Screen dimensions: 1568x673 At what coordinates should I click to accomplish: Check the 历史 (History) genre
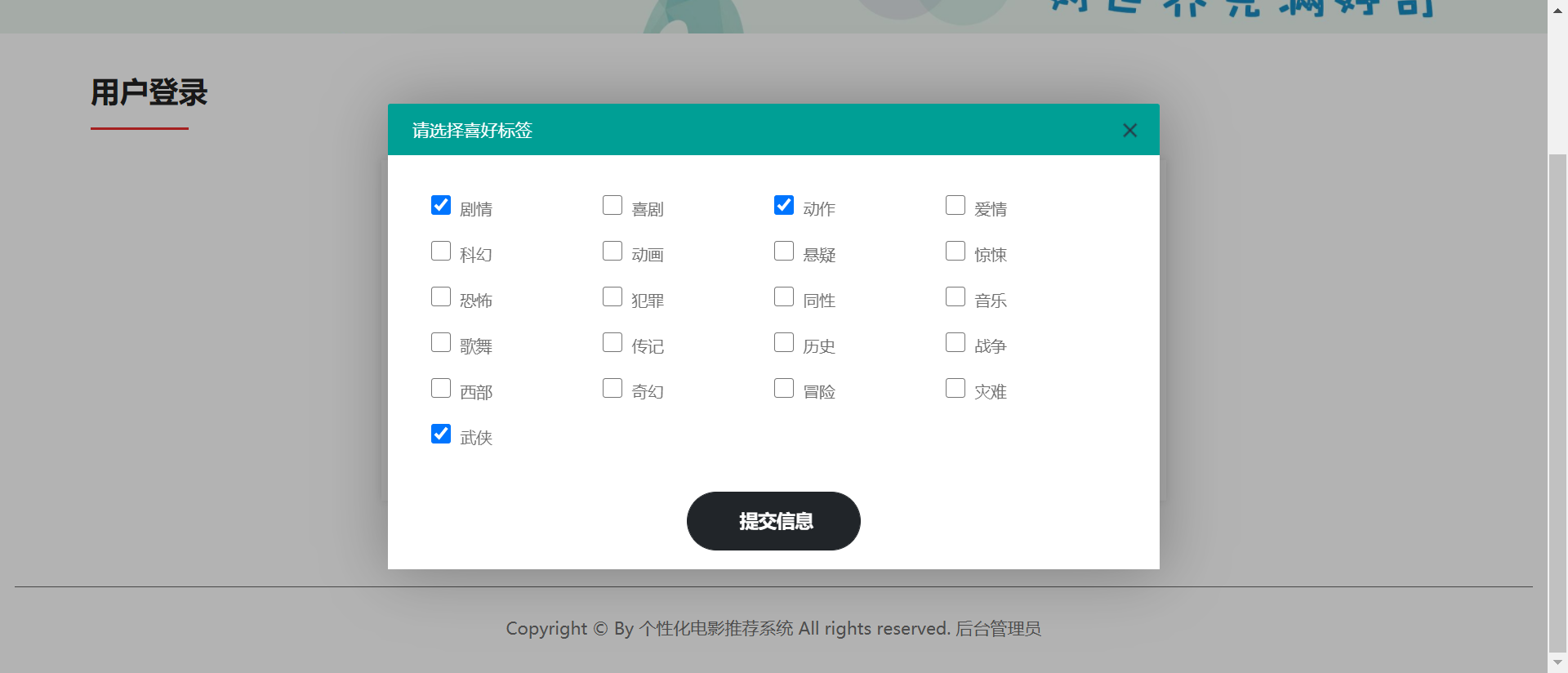click(x=784, y=342)
